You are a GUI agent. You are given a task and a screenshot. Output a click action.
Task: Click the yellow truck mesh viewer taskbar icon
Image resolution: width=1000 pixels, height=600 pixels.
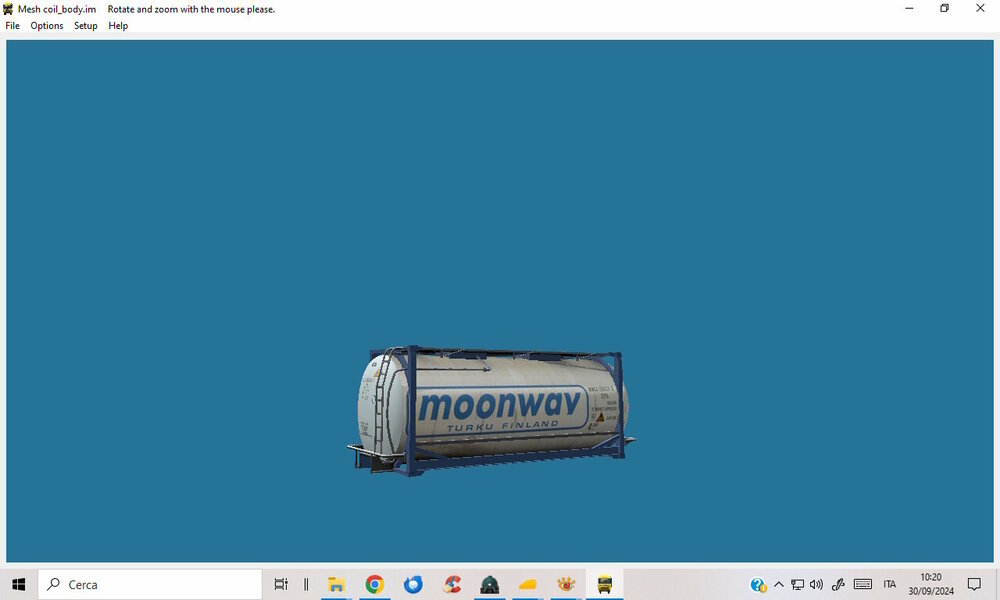[x=605, y=584]
